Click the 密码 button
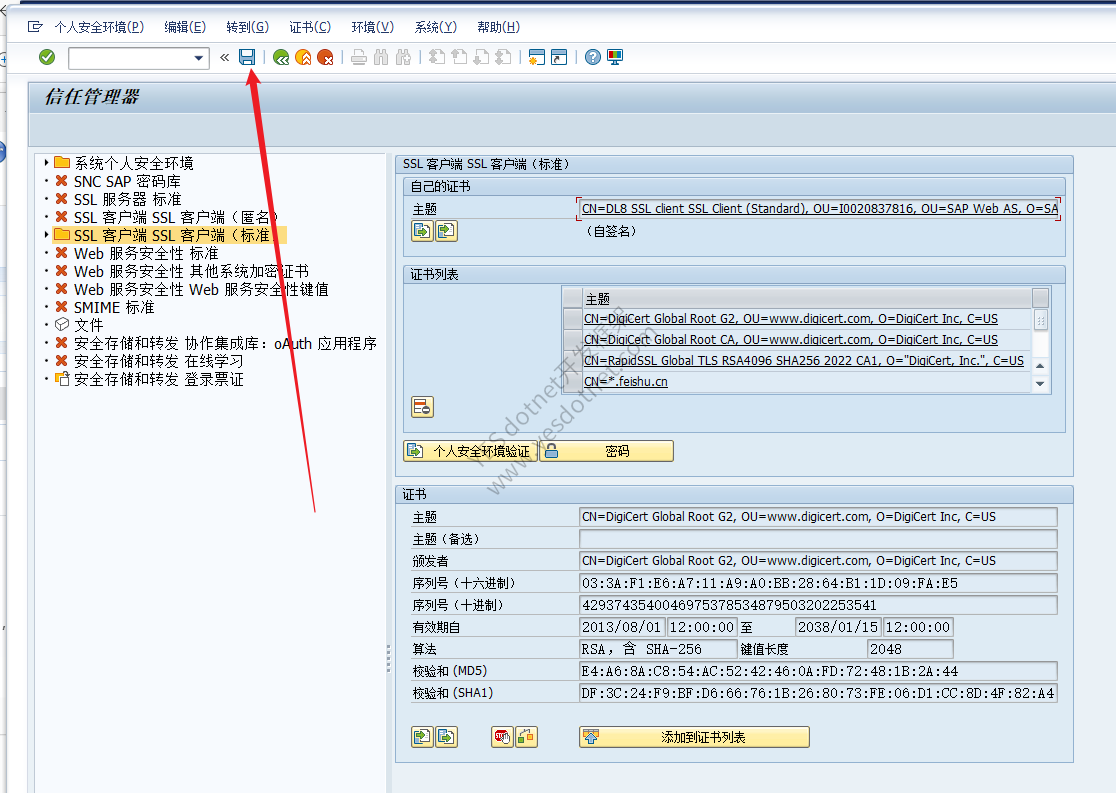Screen dimensions: 1116x793 tap(606, 451)
